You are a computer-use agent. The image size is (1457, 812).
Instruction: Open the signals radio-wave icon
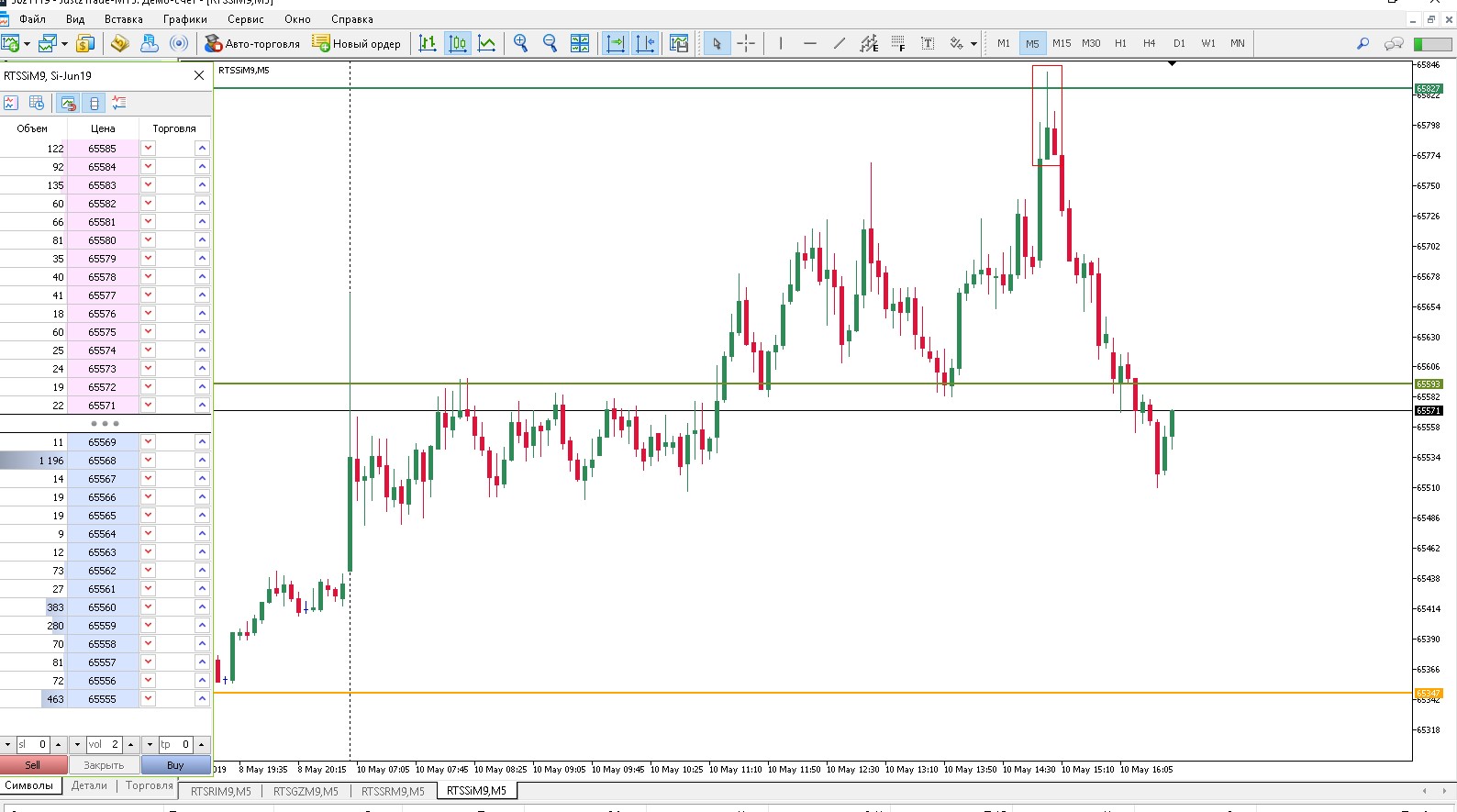180,43
